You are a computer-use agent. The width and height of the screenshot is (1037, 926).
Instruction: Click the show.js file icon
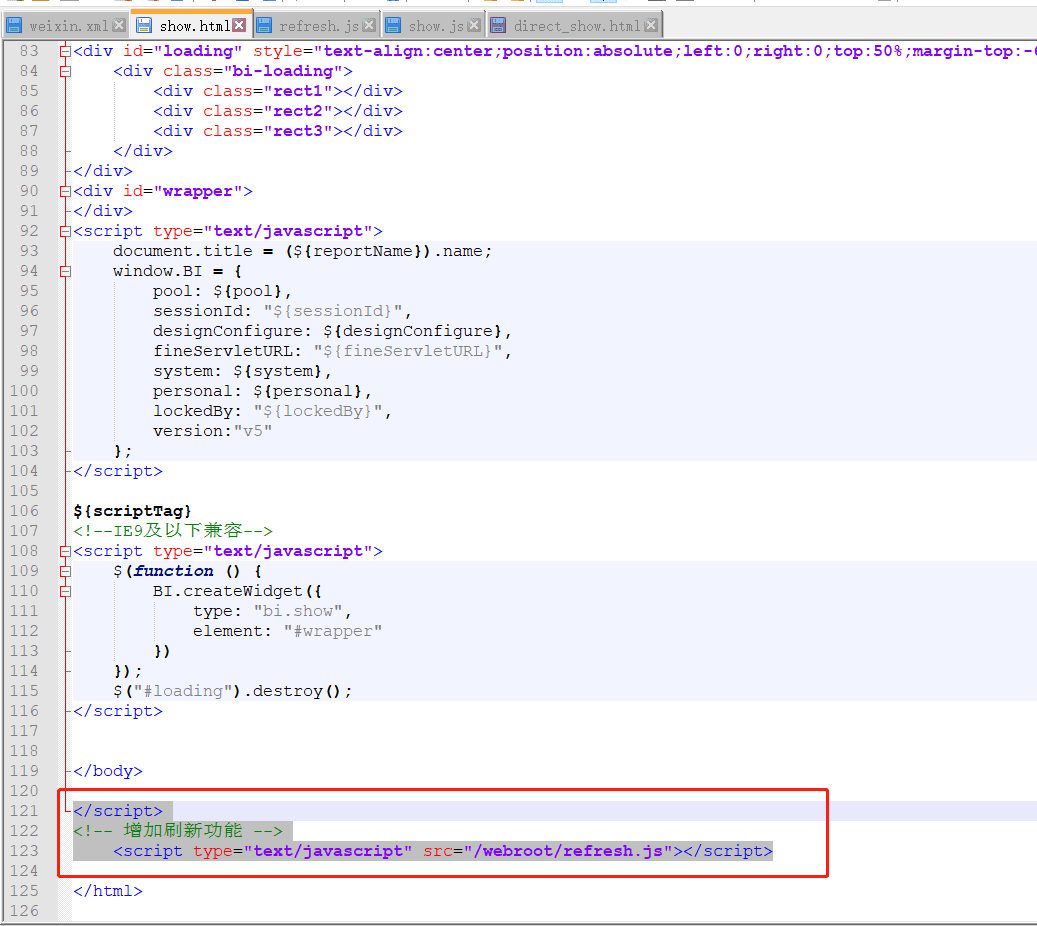point(393,26)
